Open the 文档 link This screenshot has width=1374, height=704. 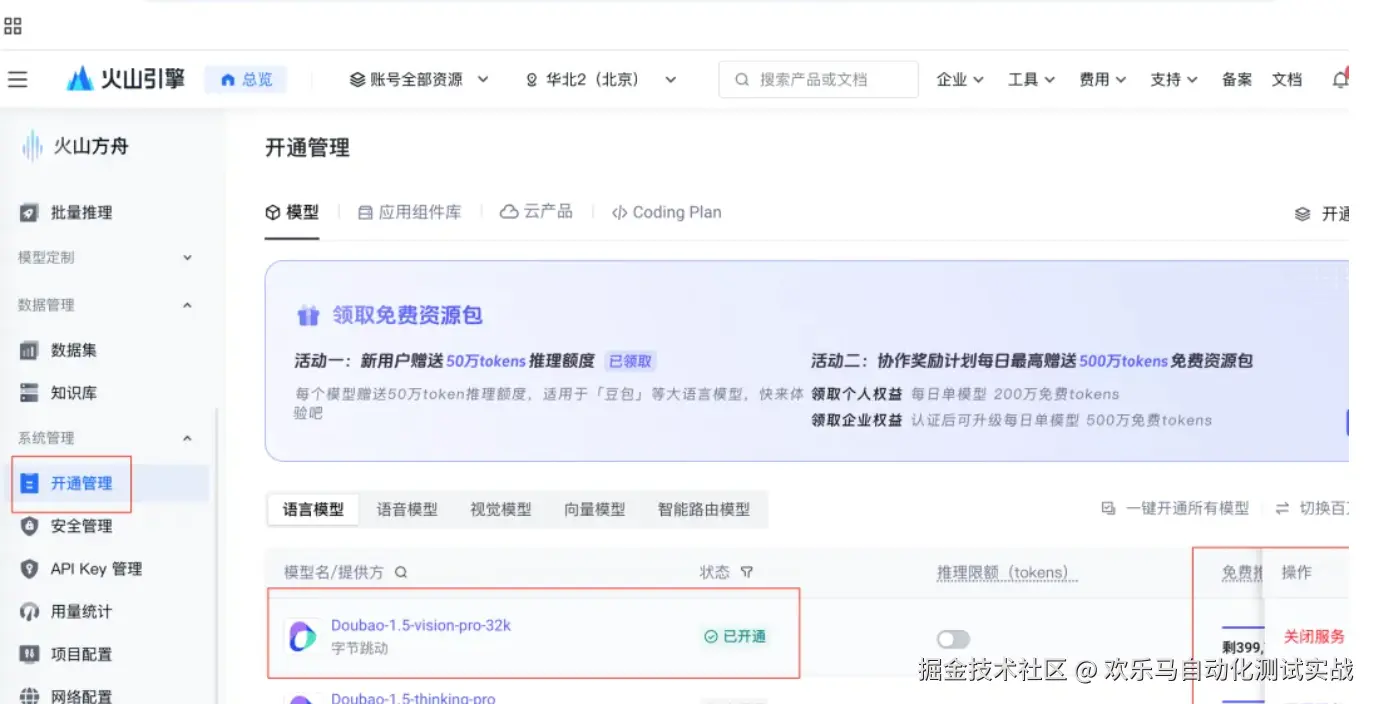[1287, 79]
